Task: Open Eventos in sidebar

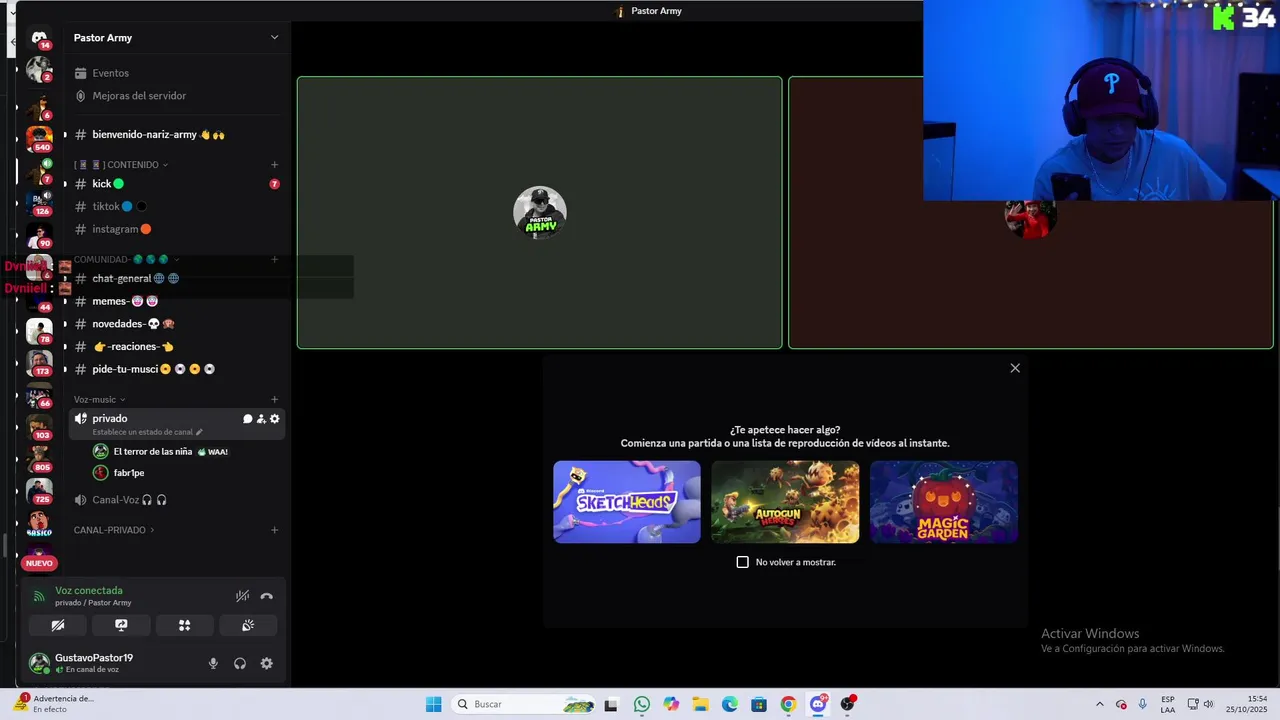Action: [177, 73]
